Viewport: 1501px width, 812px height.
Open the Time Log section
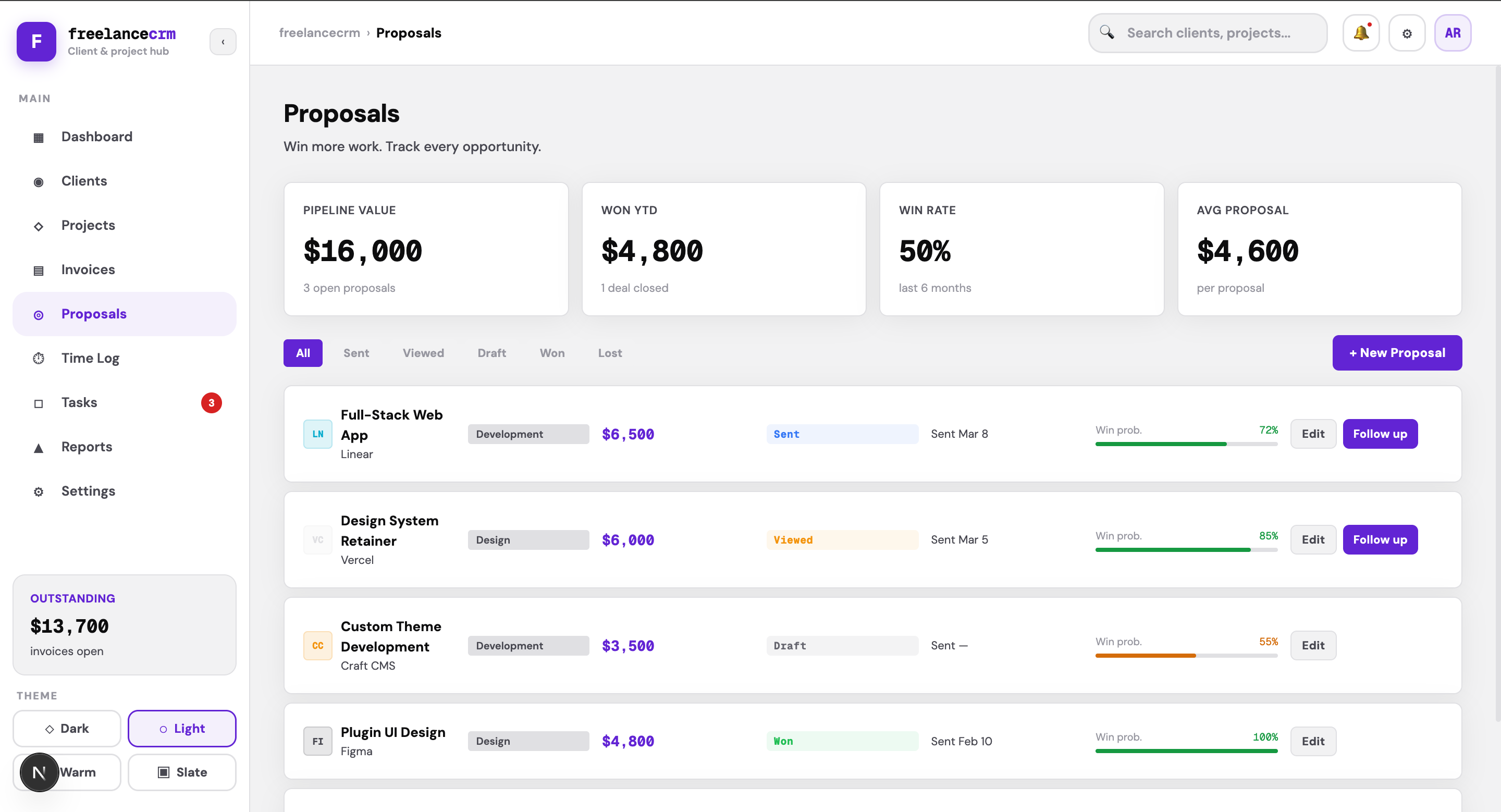[90, 358]
